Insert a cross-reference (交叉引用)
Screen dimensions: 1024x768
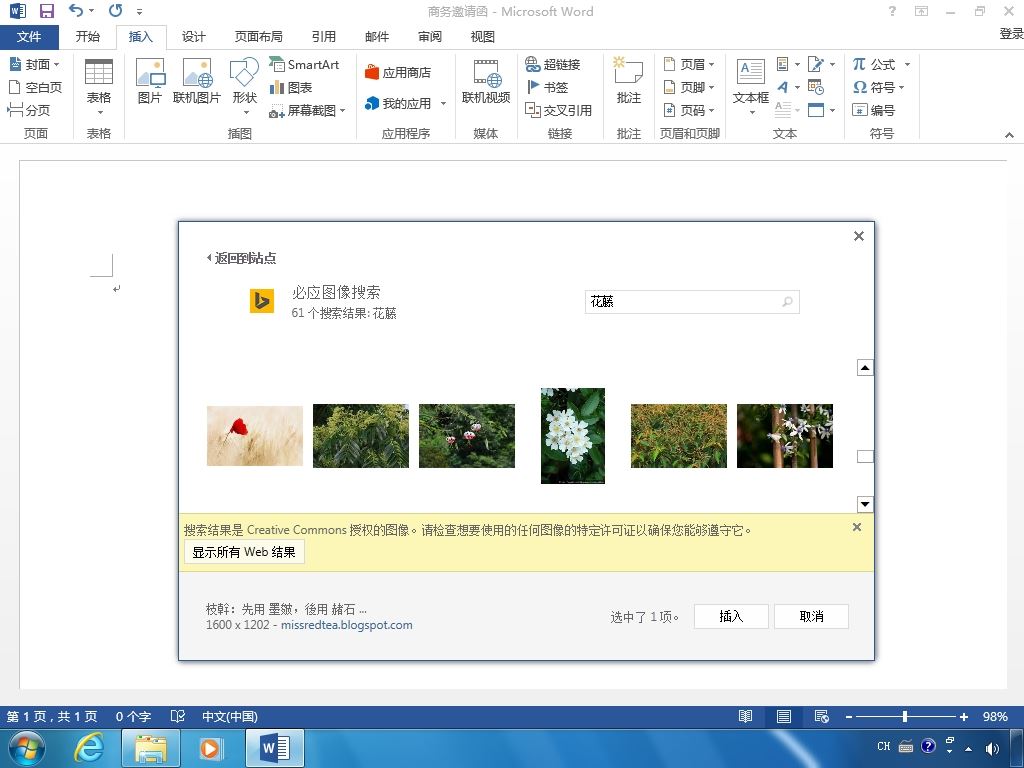558,110
